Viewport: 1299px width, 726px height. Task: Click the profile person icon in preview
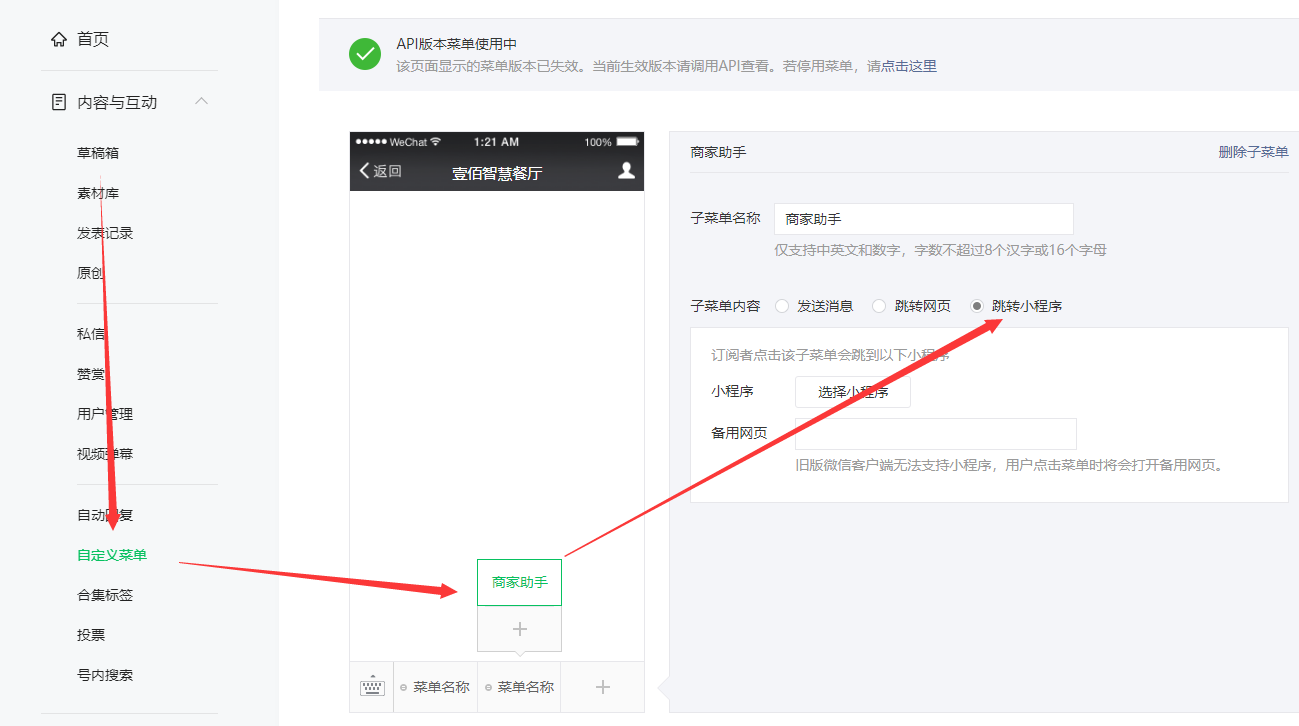(x=626, y=171)
